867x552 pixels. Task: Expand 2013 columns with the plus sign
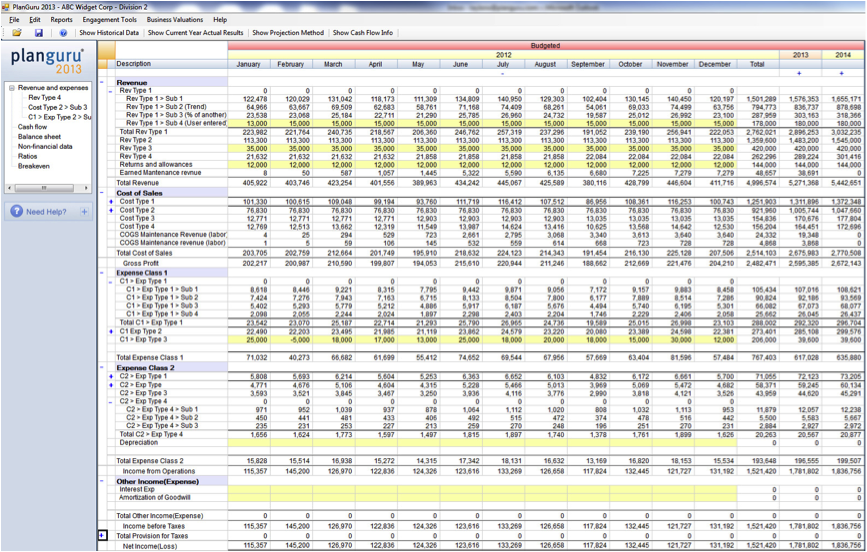coord(800,73)
